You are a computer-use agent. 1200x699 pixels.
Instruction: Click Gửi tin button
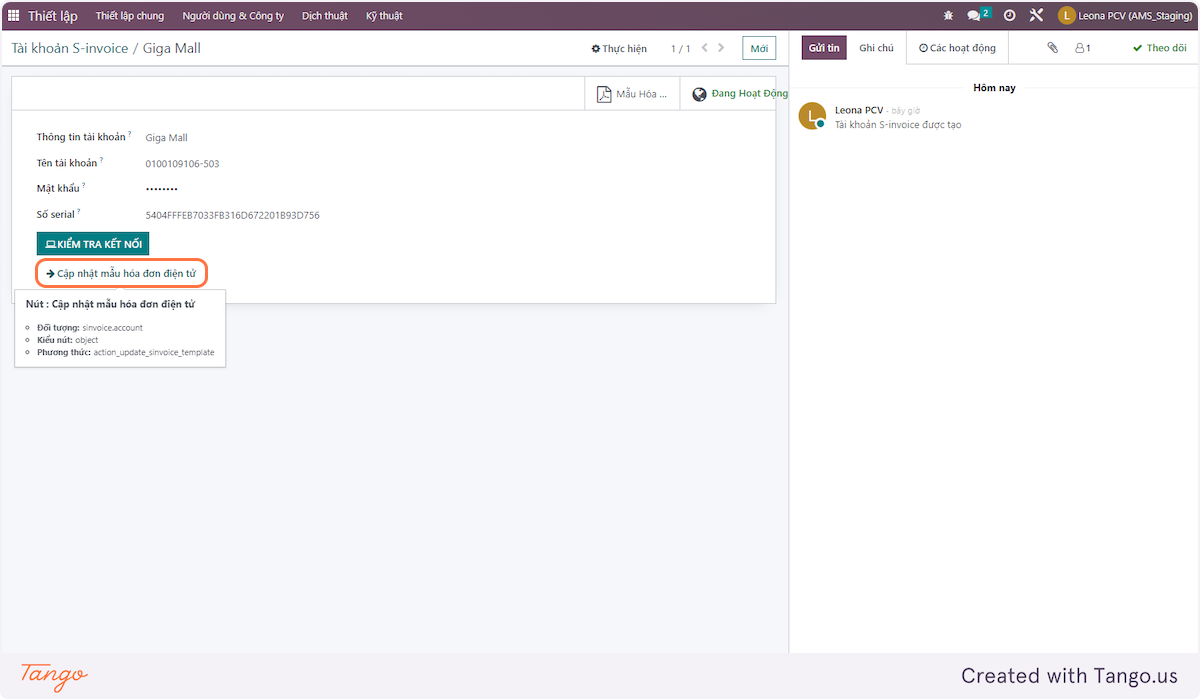coord(824,48)
